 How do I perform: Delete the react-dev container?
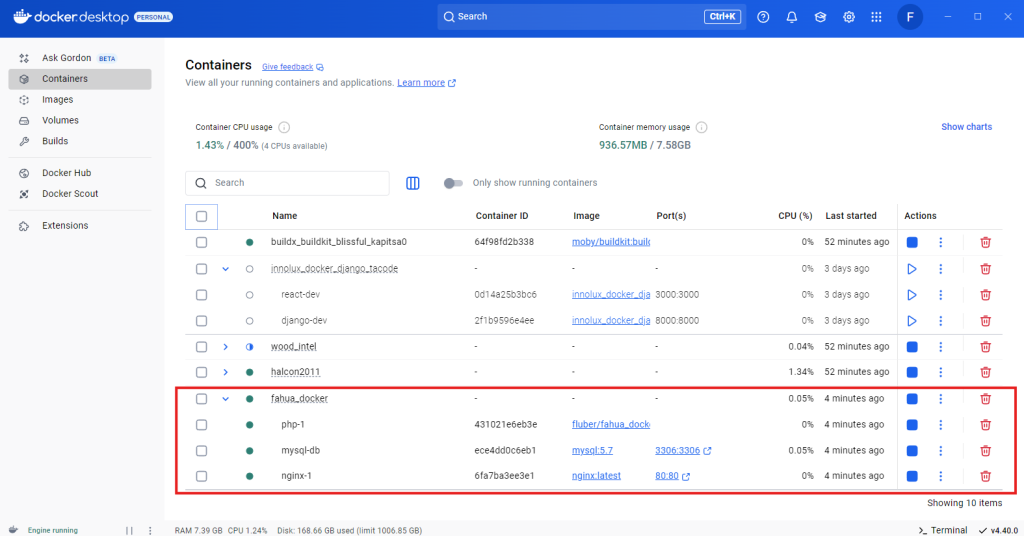point(985,295)
